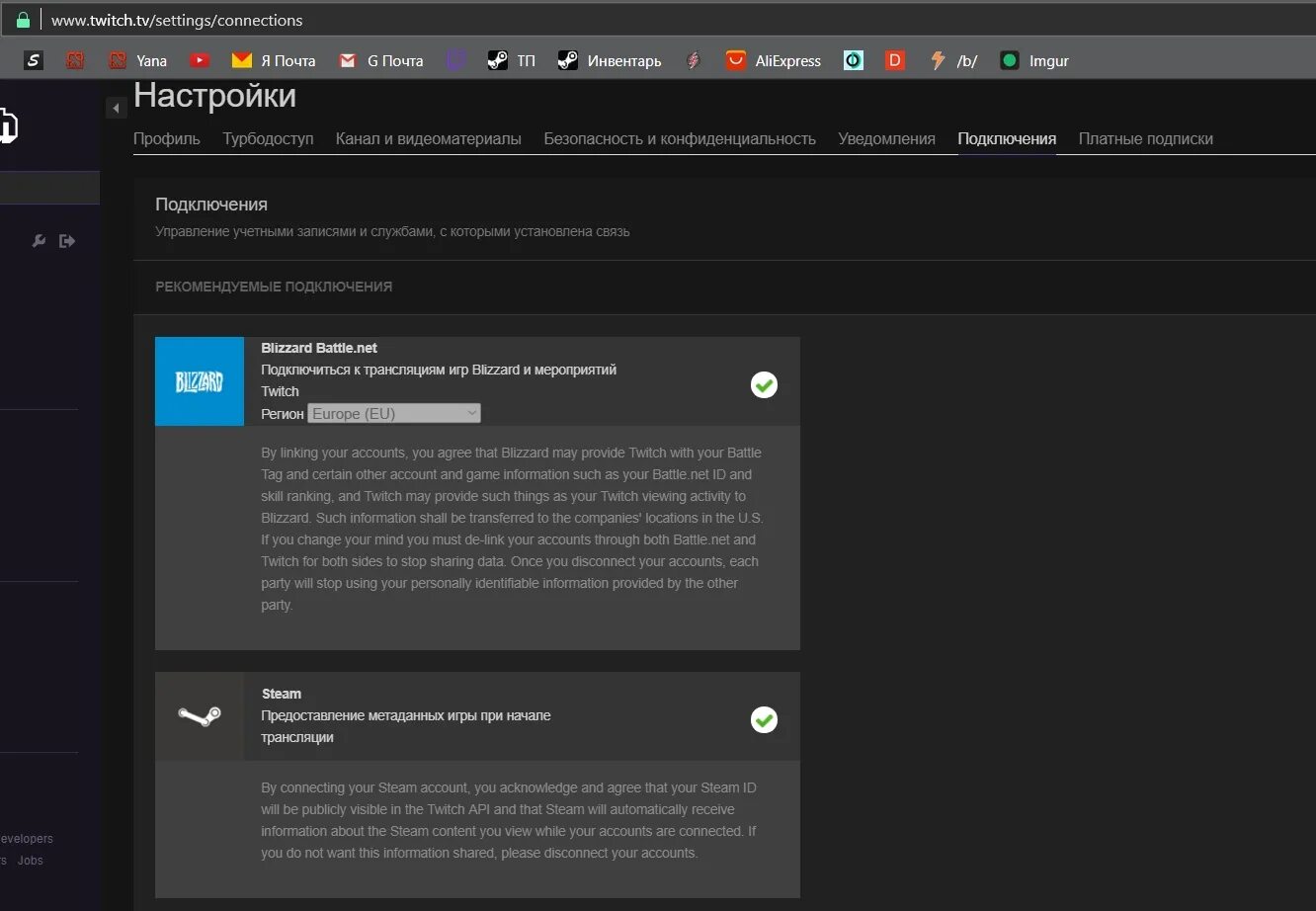1316x911 pixels.
Task: Click the address bar URL twitch.tv/settings/connections
Action: [177, 20]
